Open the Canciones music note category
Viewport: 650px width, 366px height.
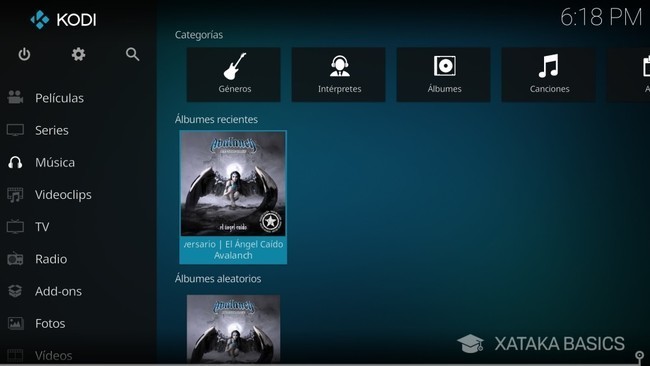548,75
